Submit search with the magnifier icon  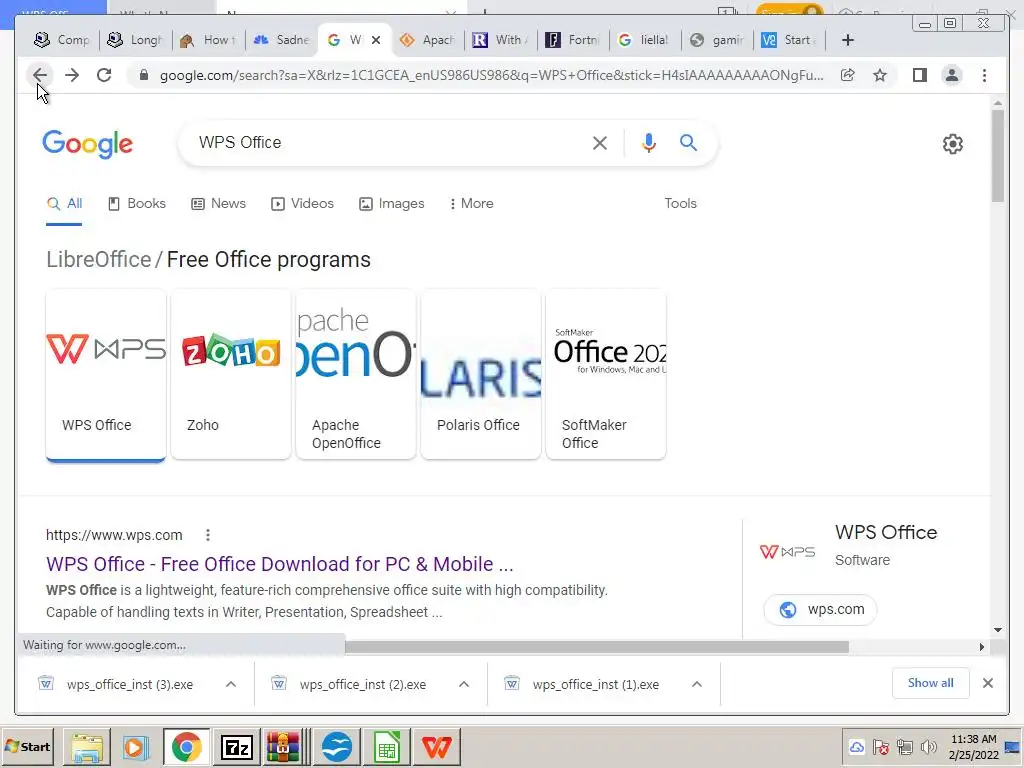tap(688, 142)
